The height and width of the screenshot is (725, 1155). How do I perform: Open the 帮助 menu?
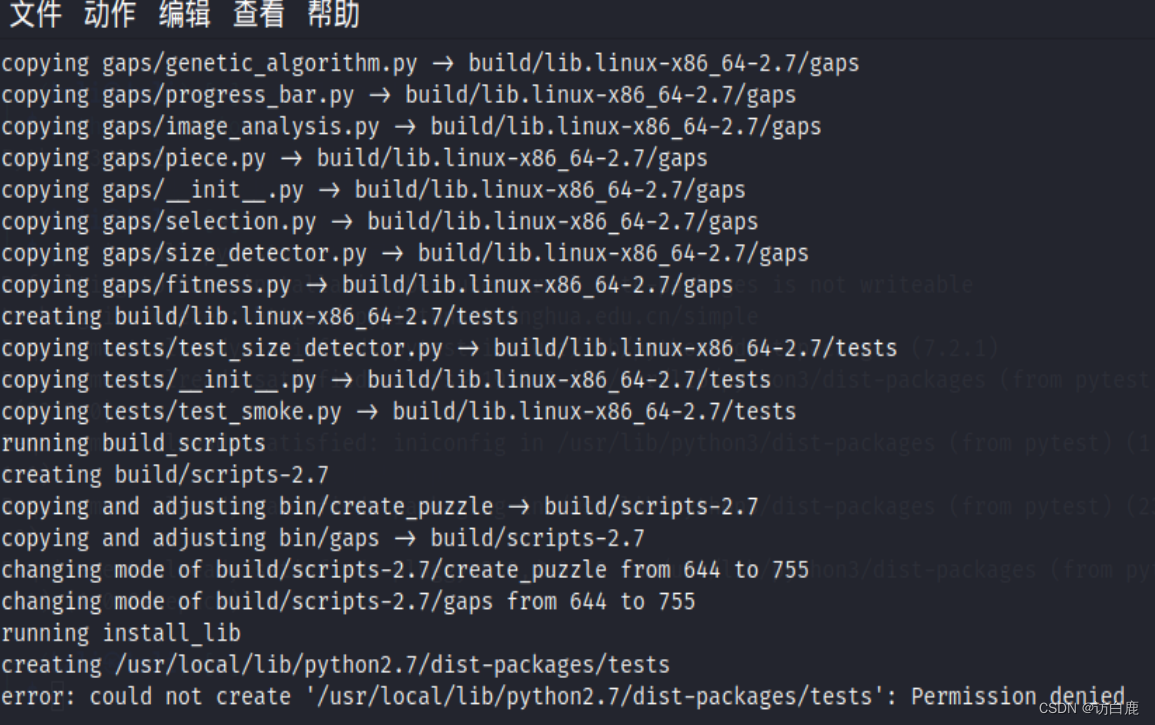pos(331,16)
